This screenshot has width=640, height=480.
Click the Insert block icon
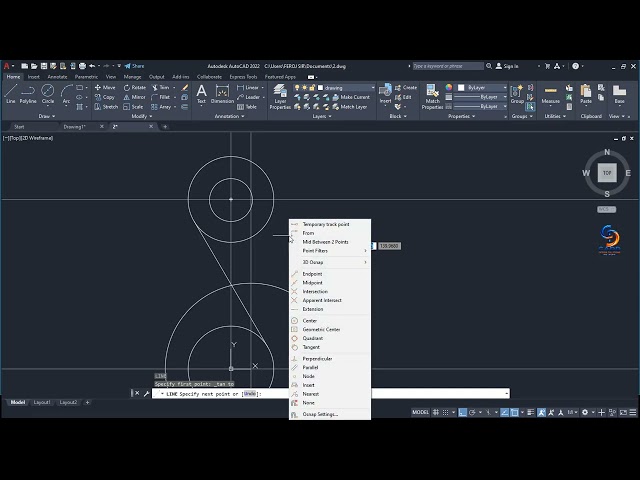coord(385,93)
